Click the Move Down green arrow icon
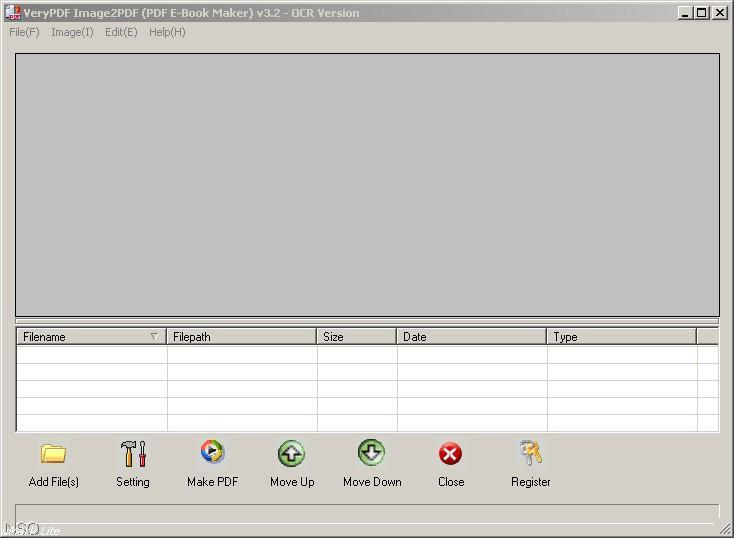Image resolution: width=734 pixels, height=538 pixels. pyautogui.click(x=371, y=452)
